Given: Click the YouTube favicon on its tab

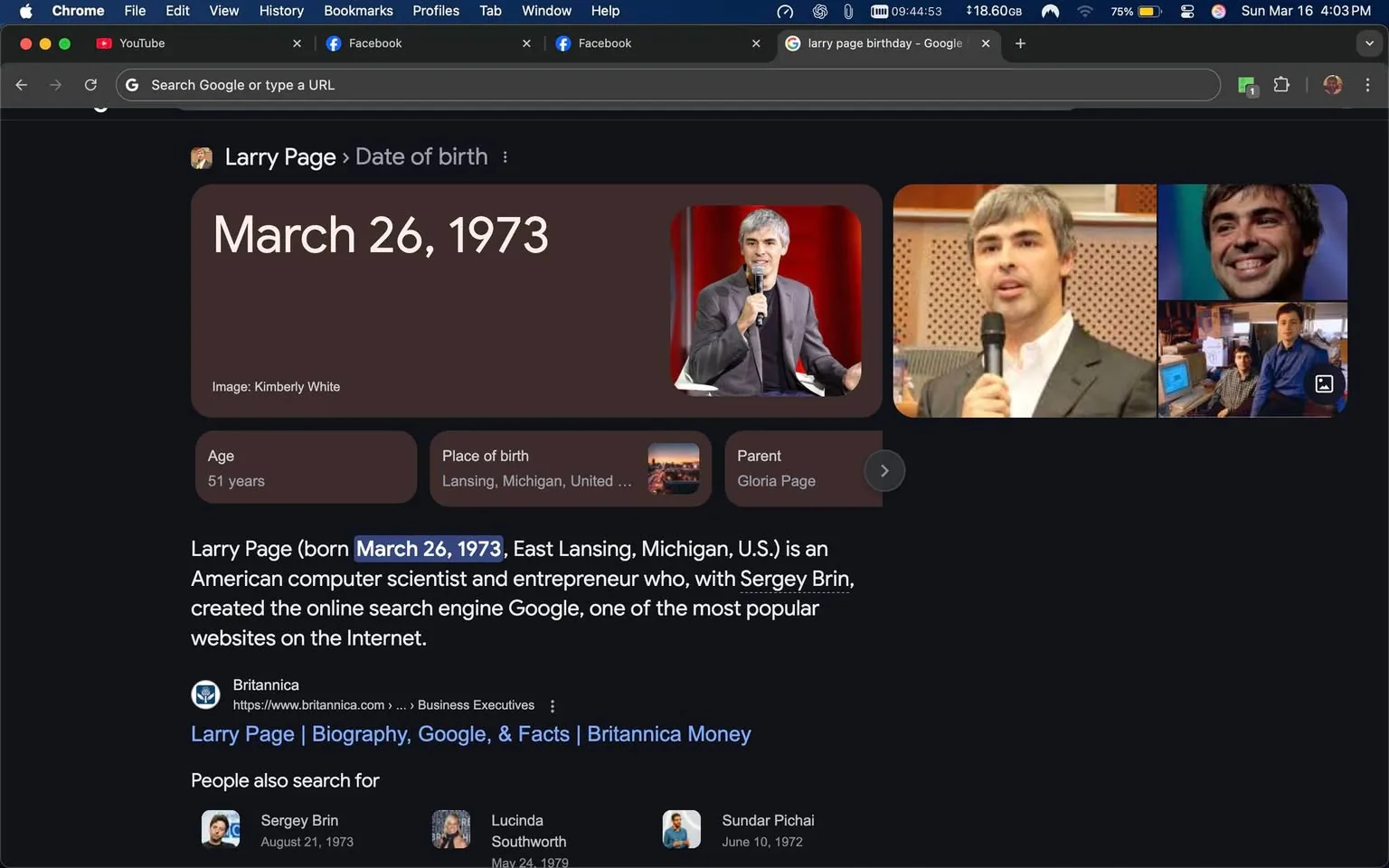Looking at the screenshot, I should click(x=103, y=42).
